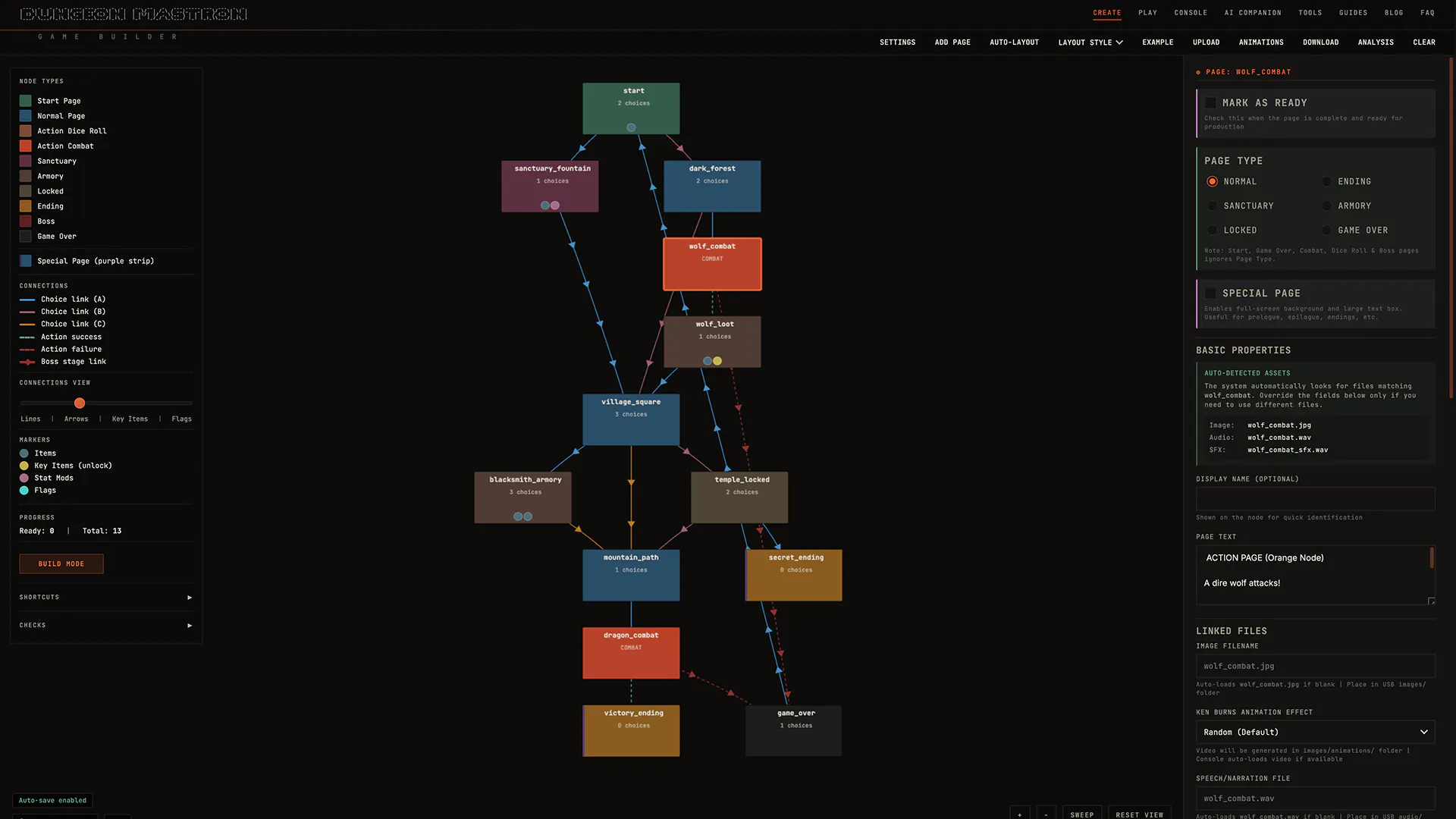
Task: Click the Start Page green legend swatch
Action: tap(26, 101)
